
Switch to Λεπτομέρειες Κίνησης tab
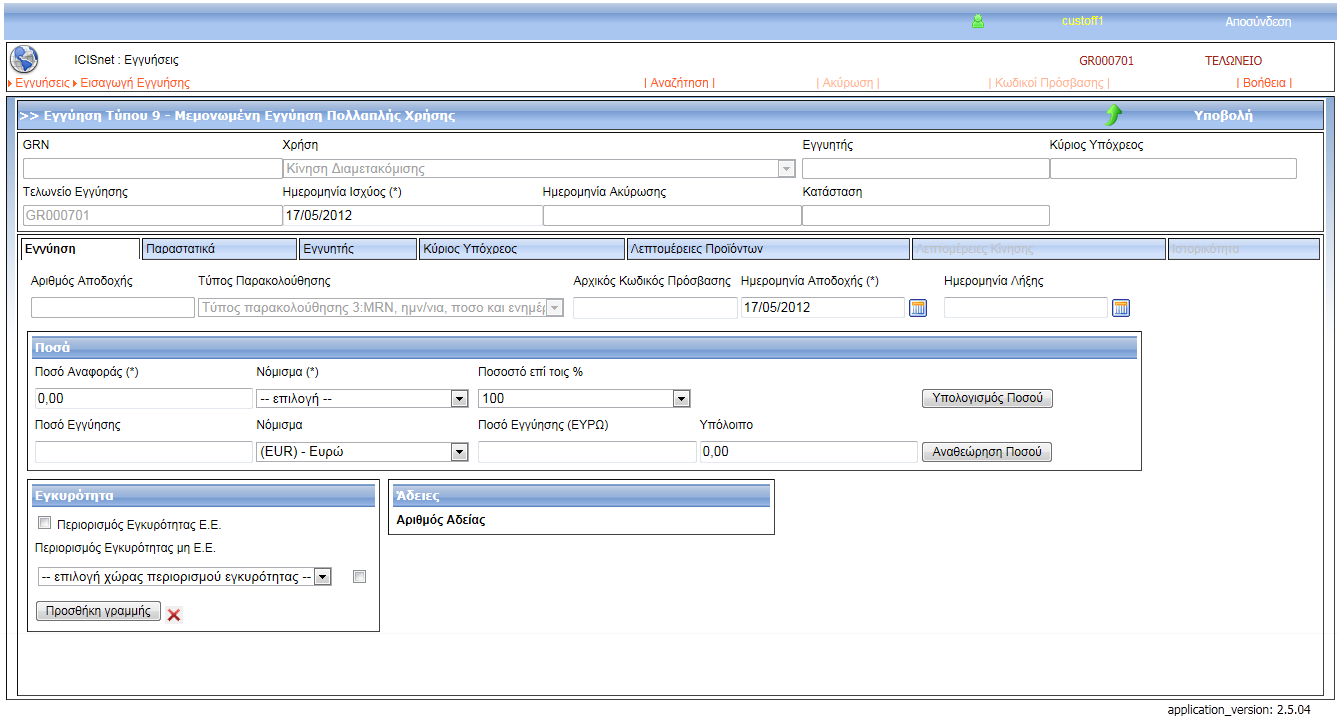click(1039, 248)
